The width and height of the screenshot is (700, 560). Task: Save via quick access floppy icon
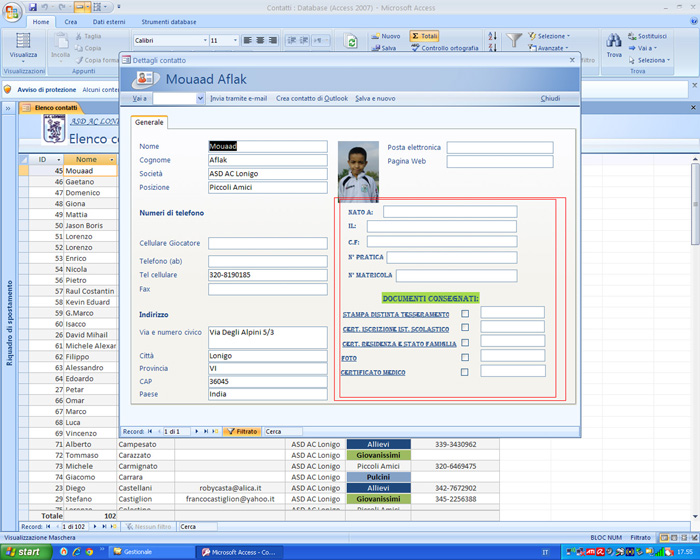[x=33, y=7]
